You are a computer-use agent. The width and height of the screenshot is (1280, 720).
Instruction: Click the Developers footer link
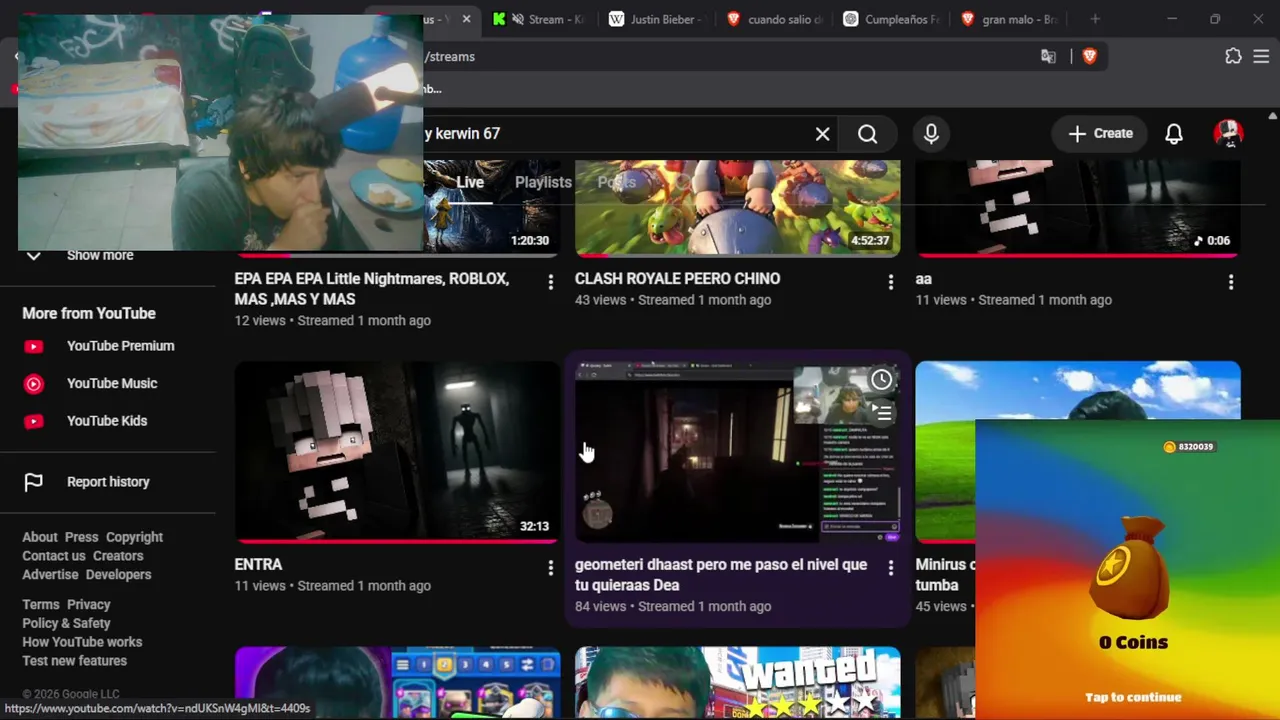(118, 575)
